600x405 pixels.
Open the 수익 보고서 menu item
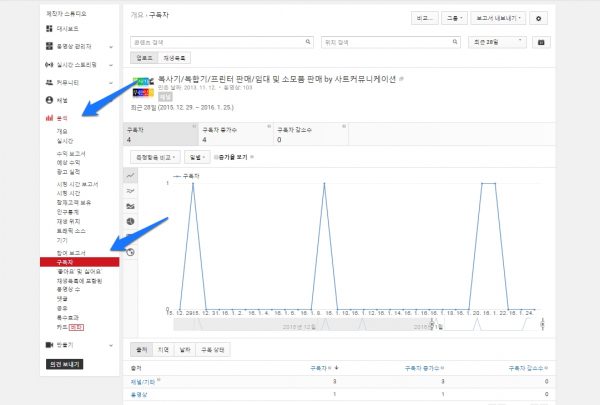(x=71, y=154)
